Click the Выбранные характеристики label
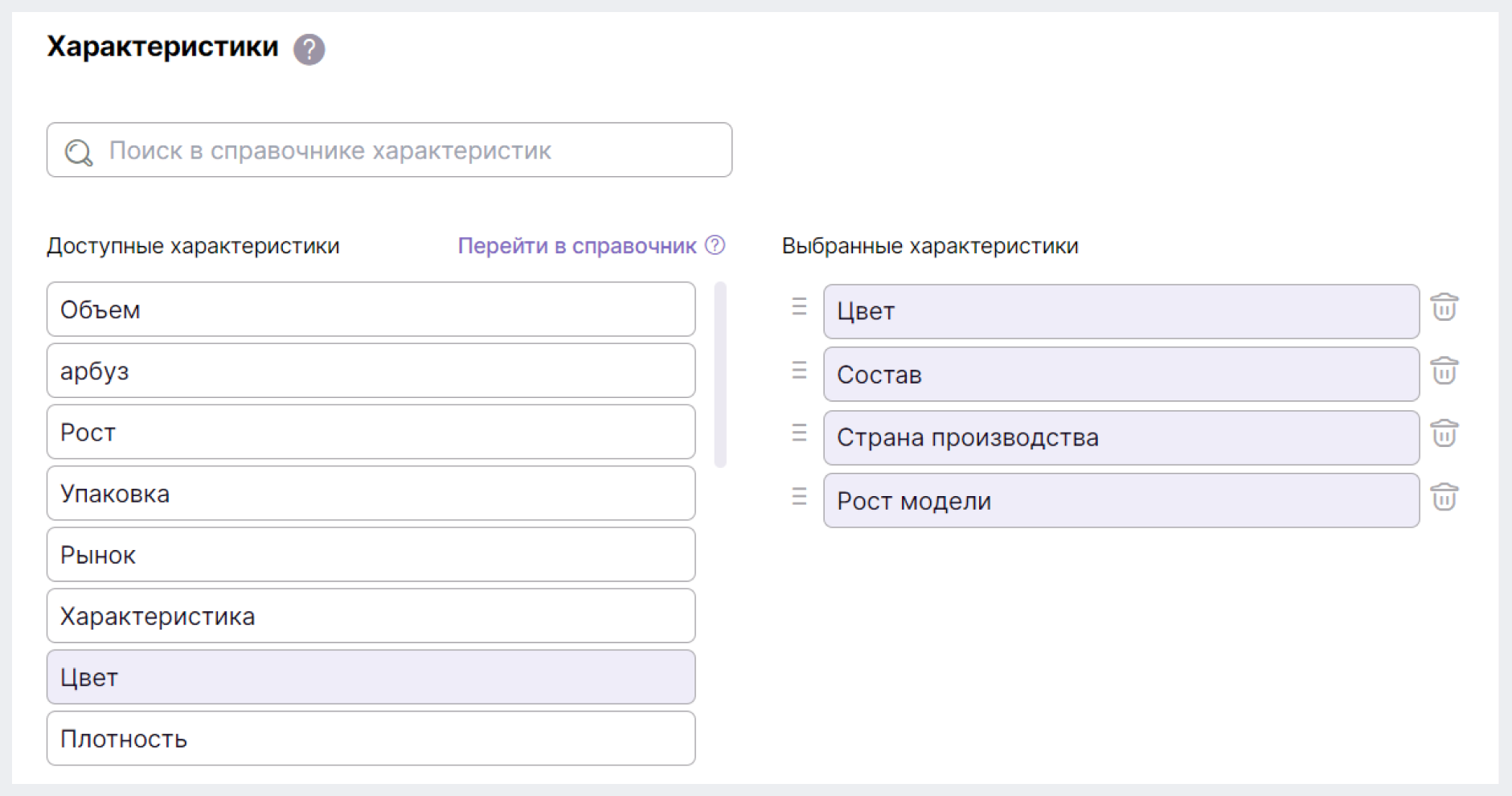This screenshot has height=796, width=1512. point(930,246)
